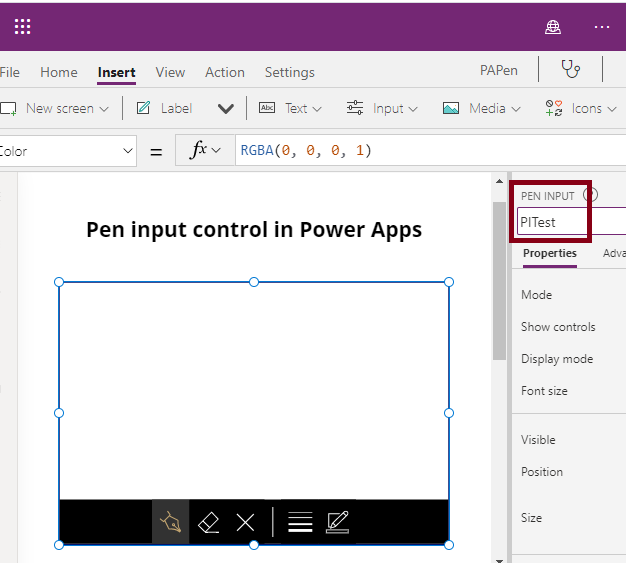Screen dimensions: 626x563
Task: Click the Mode property label
Action: (537, 295)
